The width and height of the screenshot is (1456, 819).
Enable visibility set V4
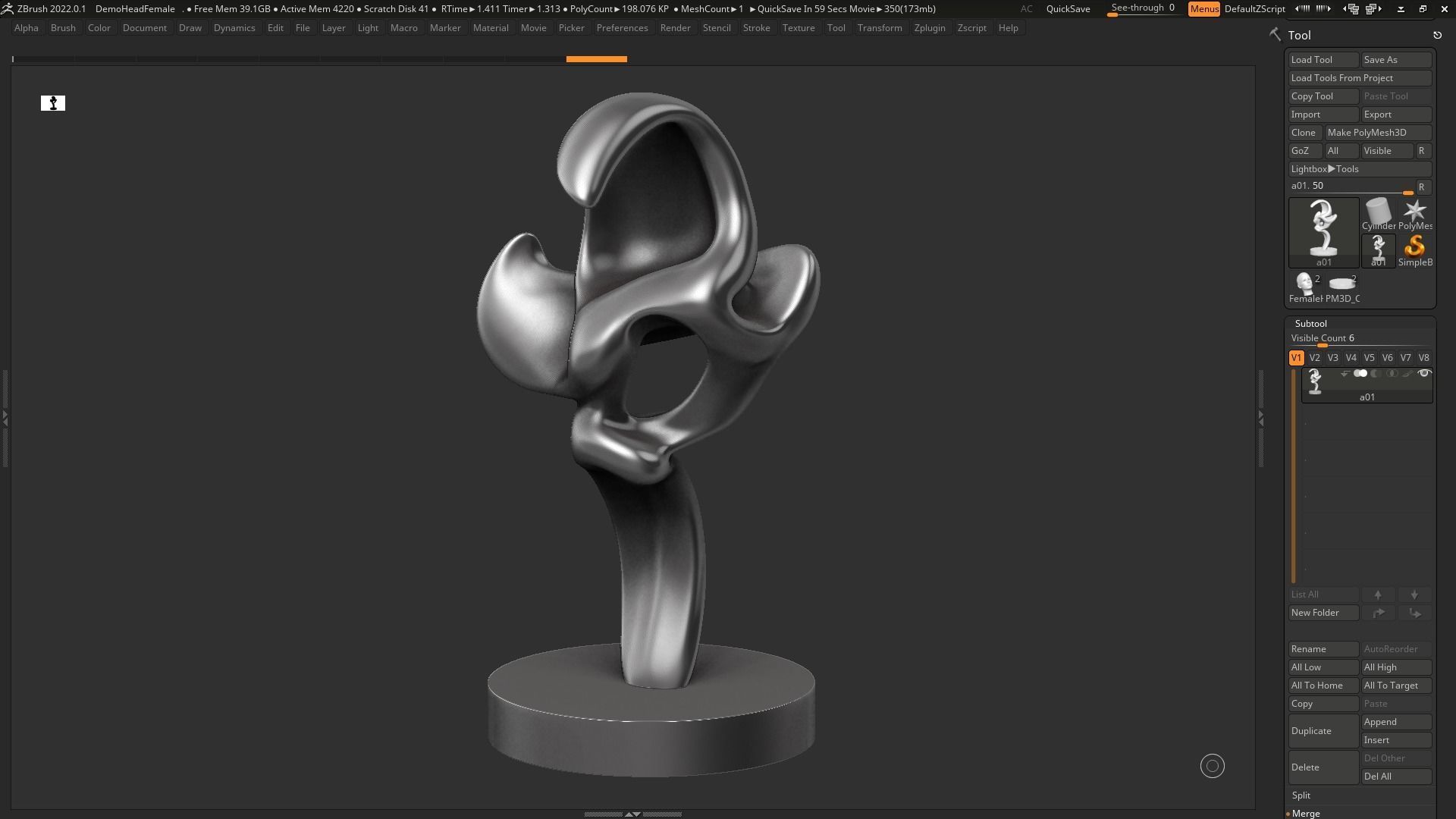1351,358
